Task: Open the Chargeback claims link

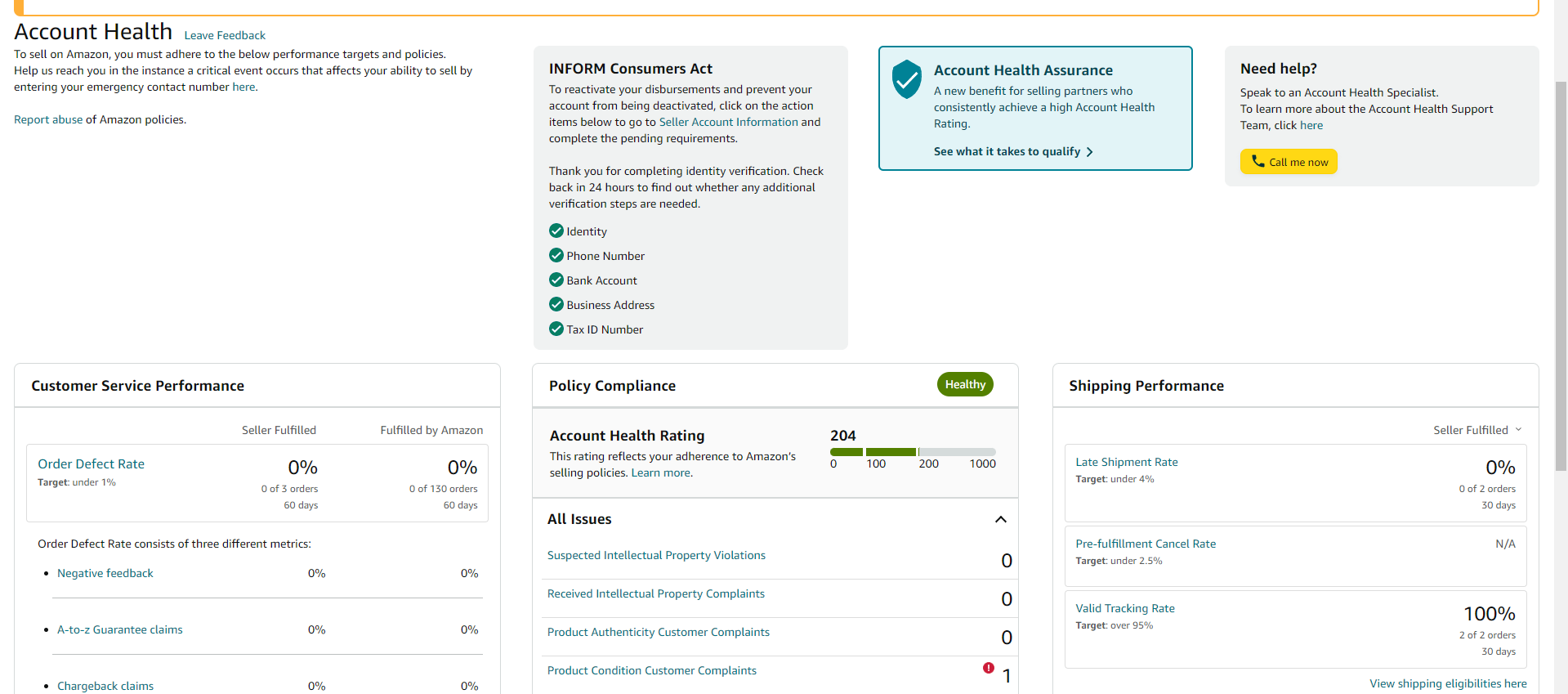Action: click(x=105, y=686)
